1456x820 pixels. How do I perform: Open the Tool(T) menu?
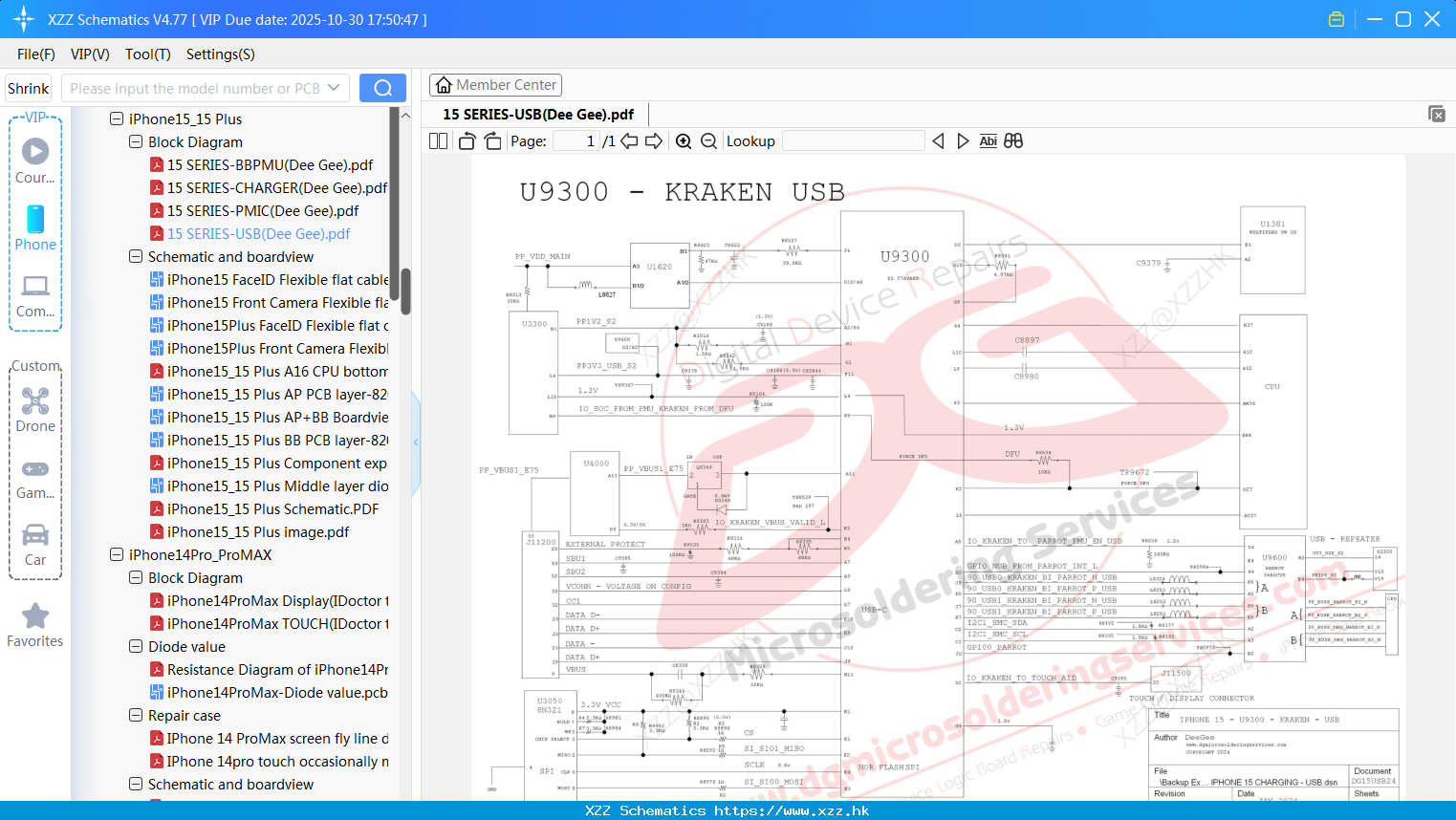[x=148, y=54]
